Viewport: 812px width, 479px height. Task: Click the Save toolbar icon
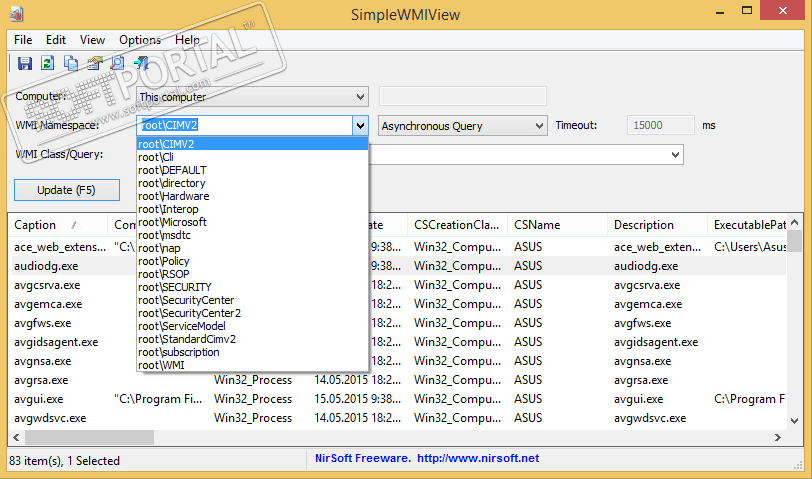point(25,63)
